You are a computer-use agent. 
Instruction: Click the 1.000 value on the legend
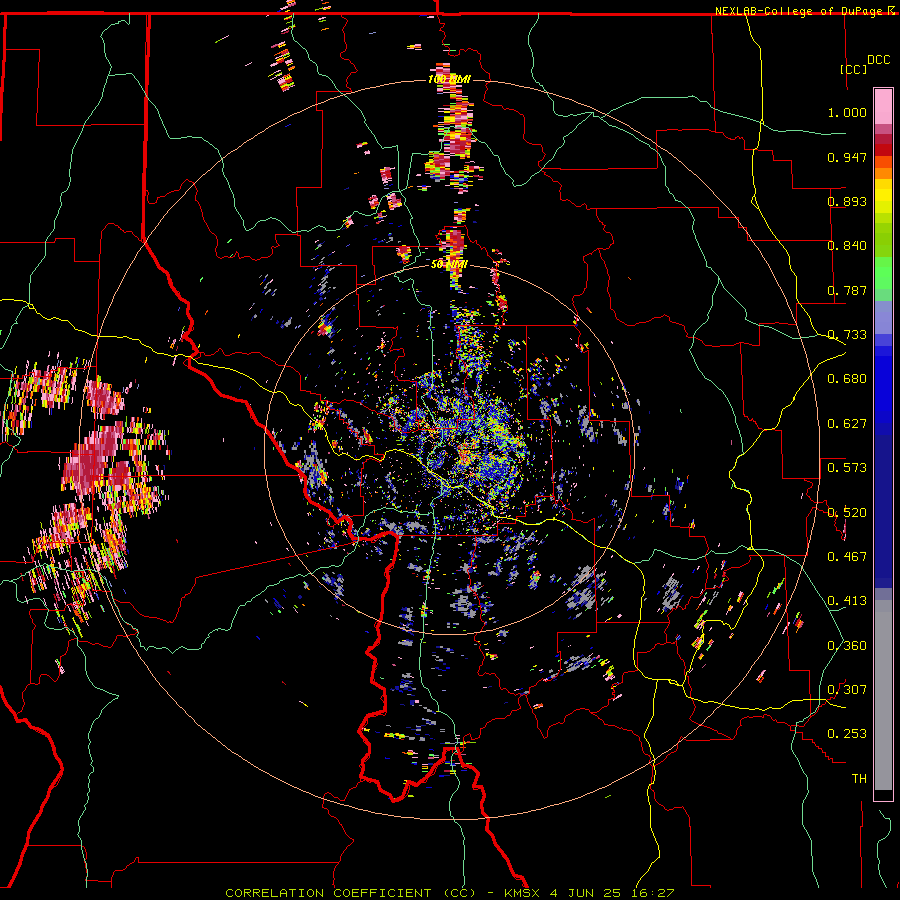coord(847,112)
